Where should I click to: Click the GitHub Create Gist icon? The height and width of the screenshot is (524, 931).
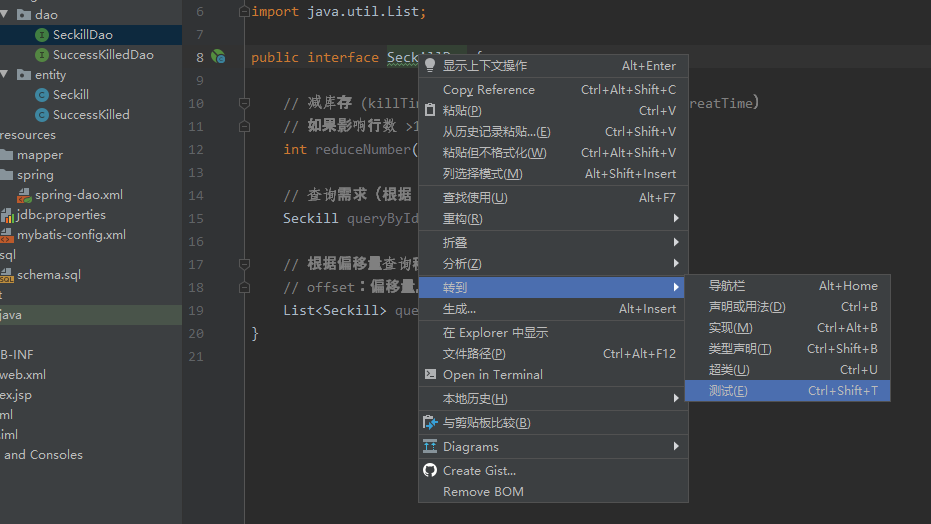[x=430, y=470]
